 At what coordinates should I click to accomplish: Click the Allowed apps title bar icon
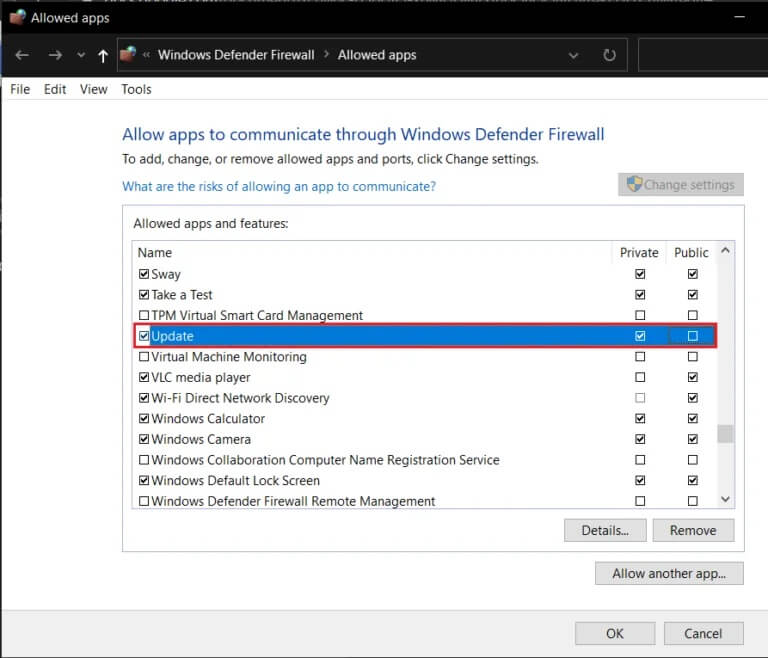tap(16, 17)
